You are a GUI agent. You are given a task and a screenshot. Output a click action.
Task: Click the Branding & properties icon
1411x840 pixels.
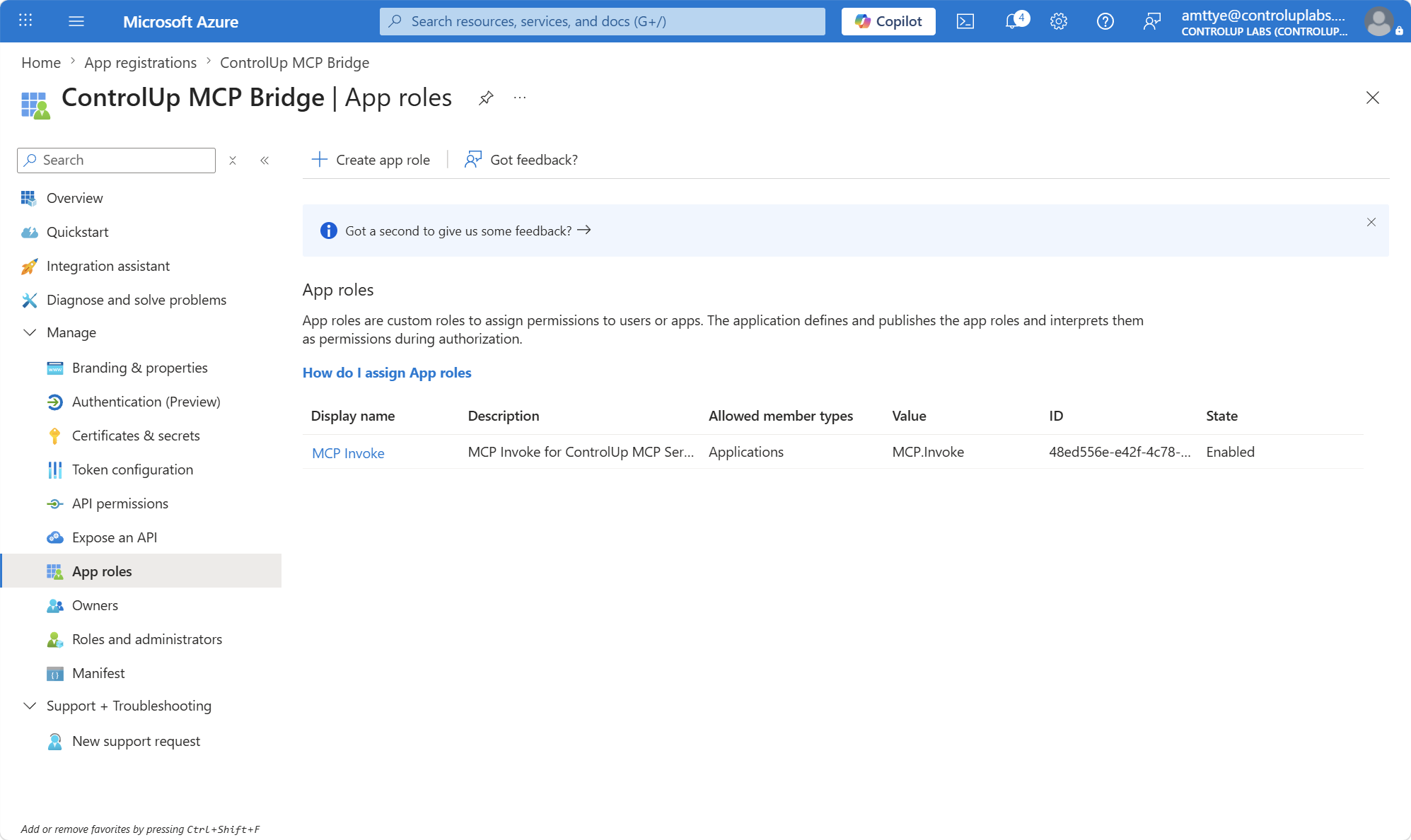click(x=54, y=368)
